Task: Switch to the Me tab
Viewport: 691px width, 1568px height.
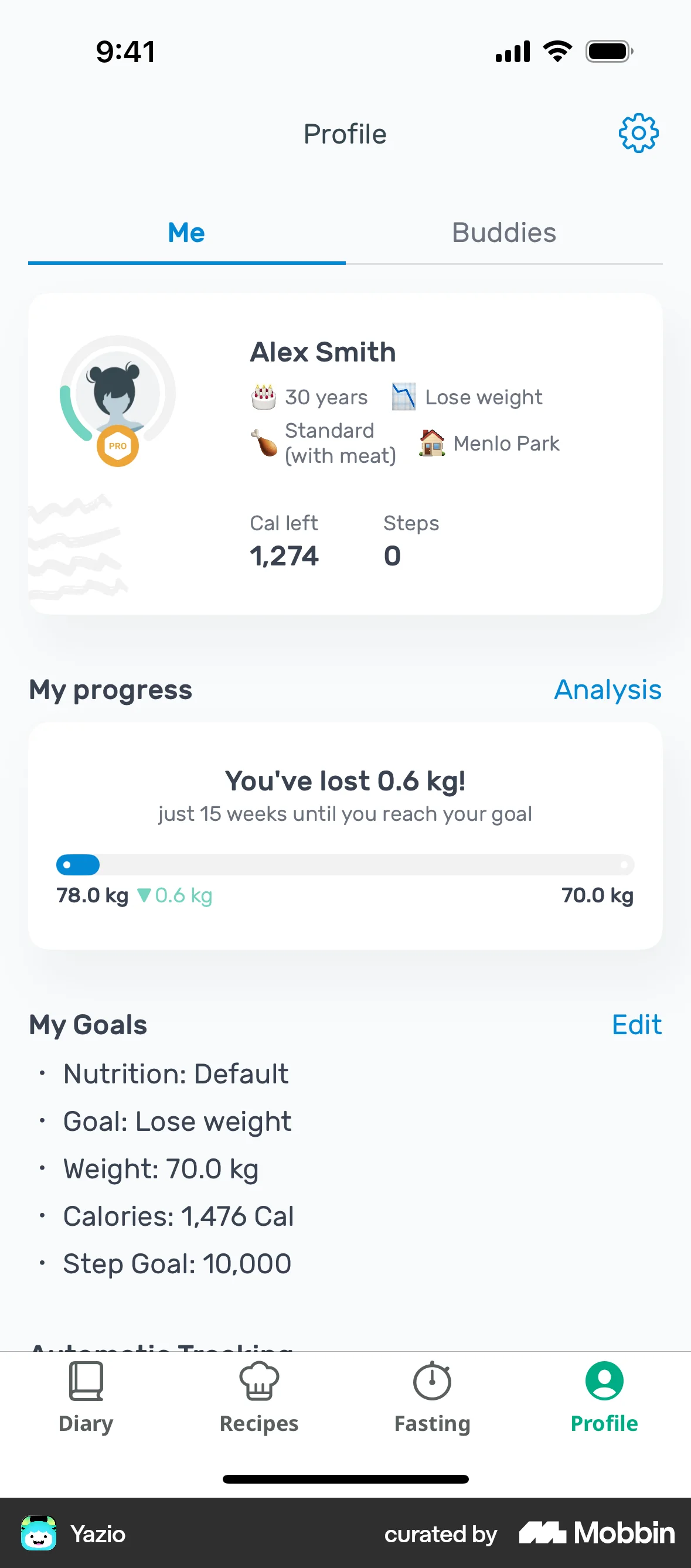Action: 186,233
